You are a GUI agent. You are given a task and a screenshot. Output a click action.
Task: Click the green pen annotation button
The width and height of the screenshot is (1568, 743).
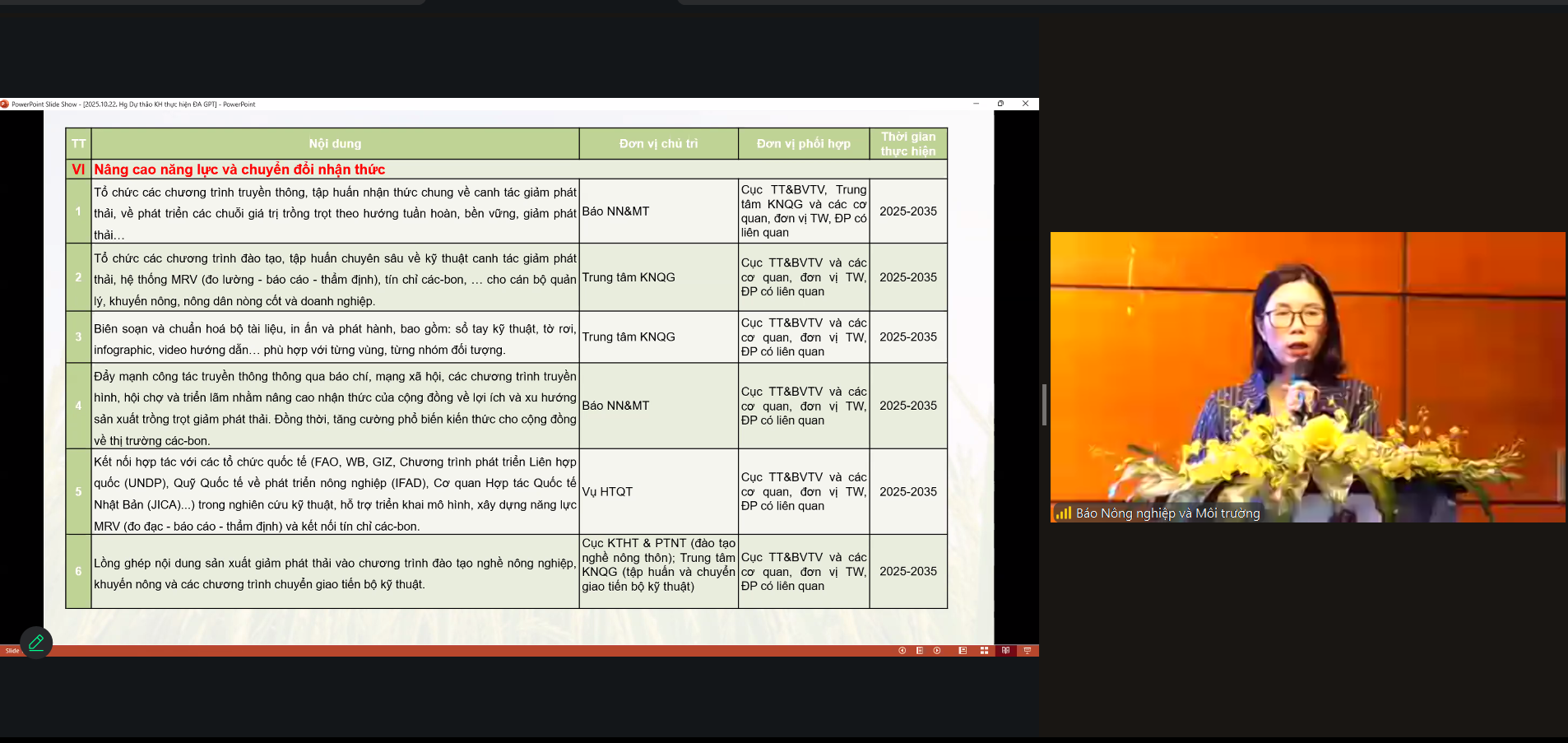[36, 643]
